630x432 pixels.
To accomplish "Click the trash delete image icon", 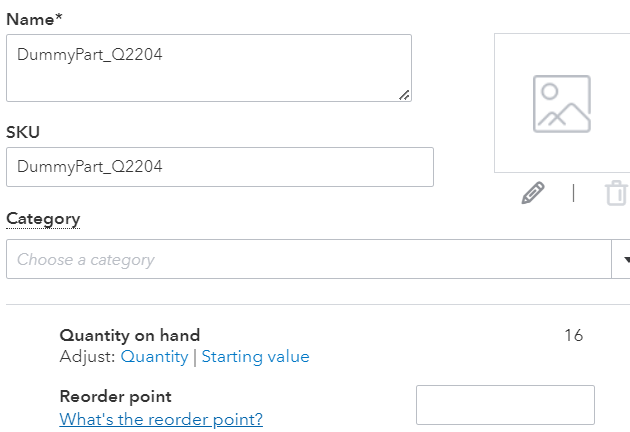I will [616, 193].
